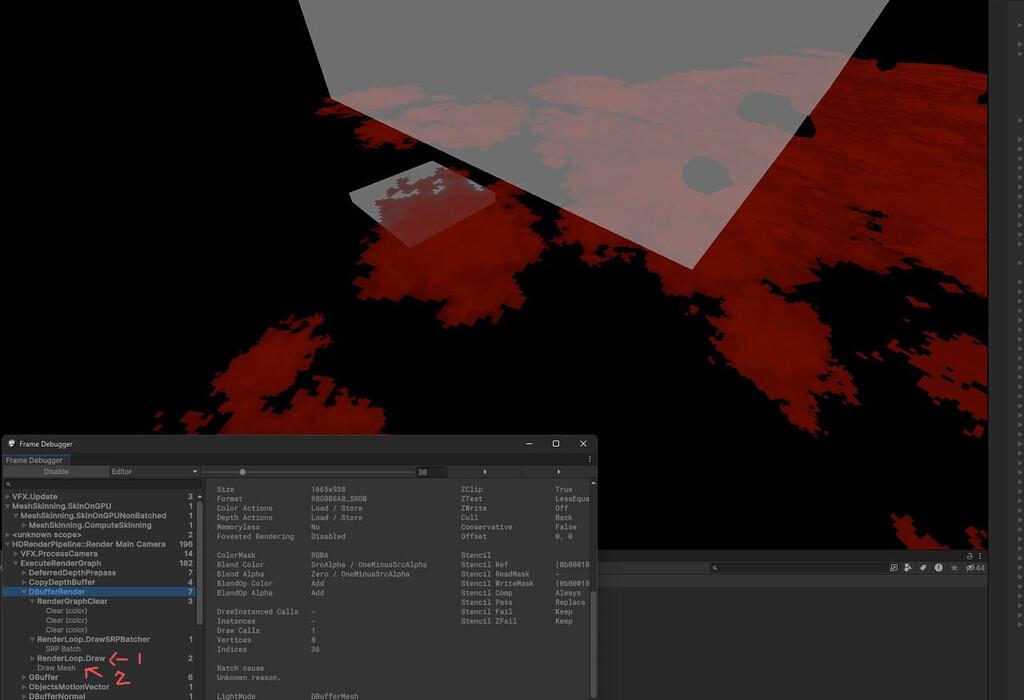The width and height of the screenshot is (1024, 700).
Task: Toggle the Disable button in Frame Debugger
Action: click(x=56, y=471)
